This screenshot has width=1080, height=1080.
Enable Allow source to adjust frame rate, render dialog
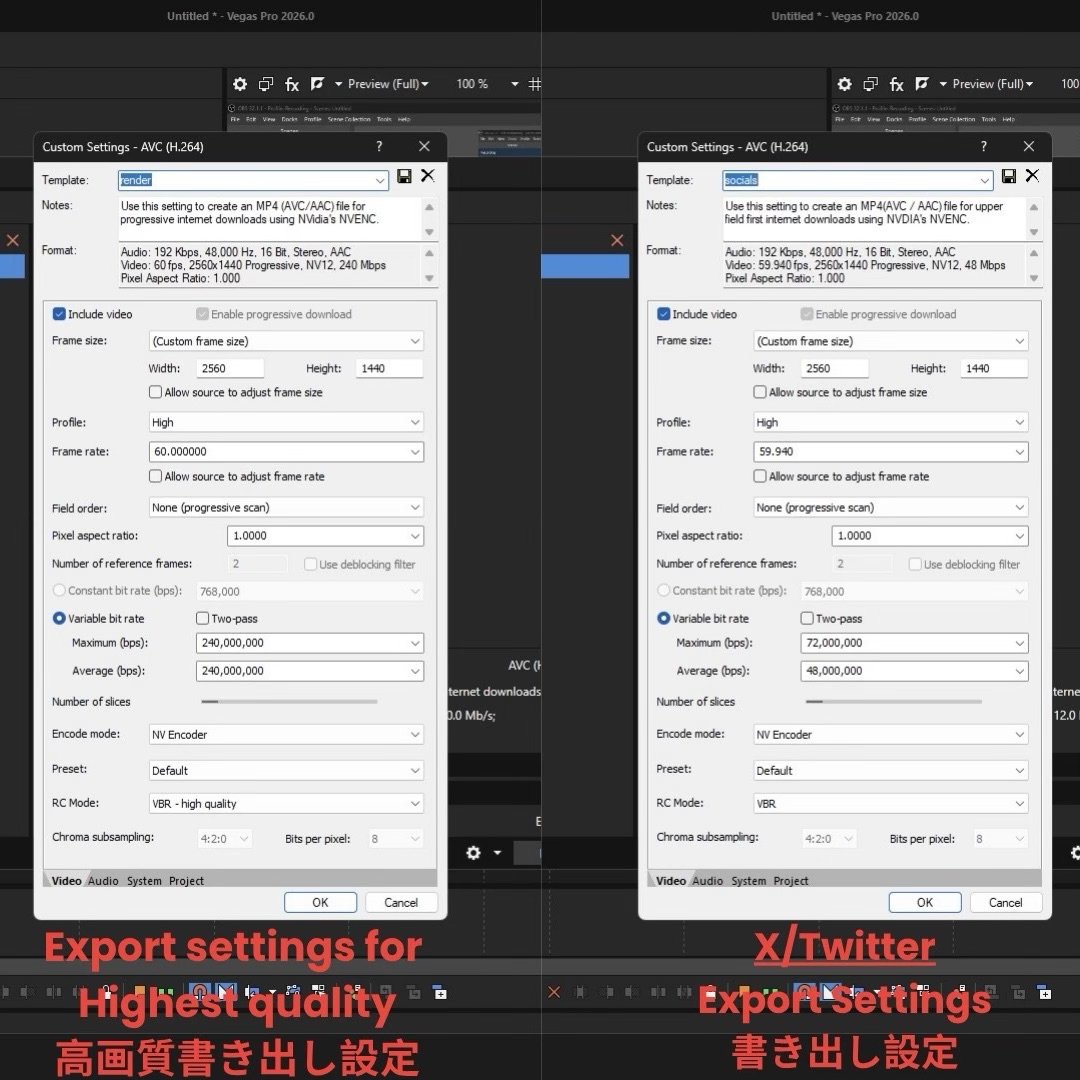156,476
